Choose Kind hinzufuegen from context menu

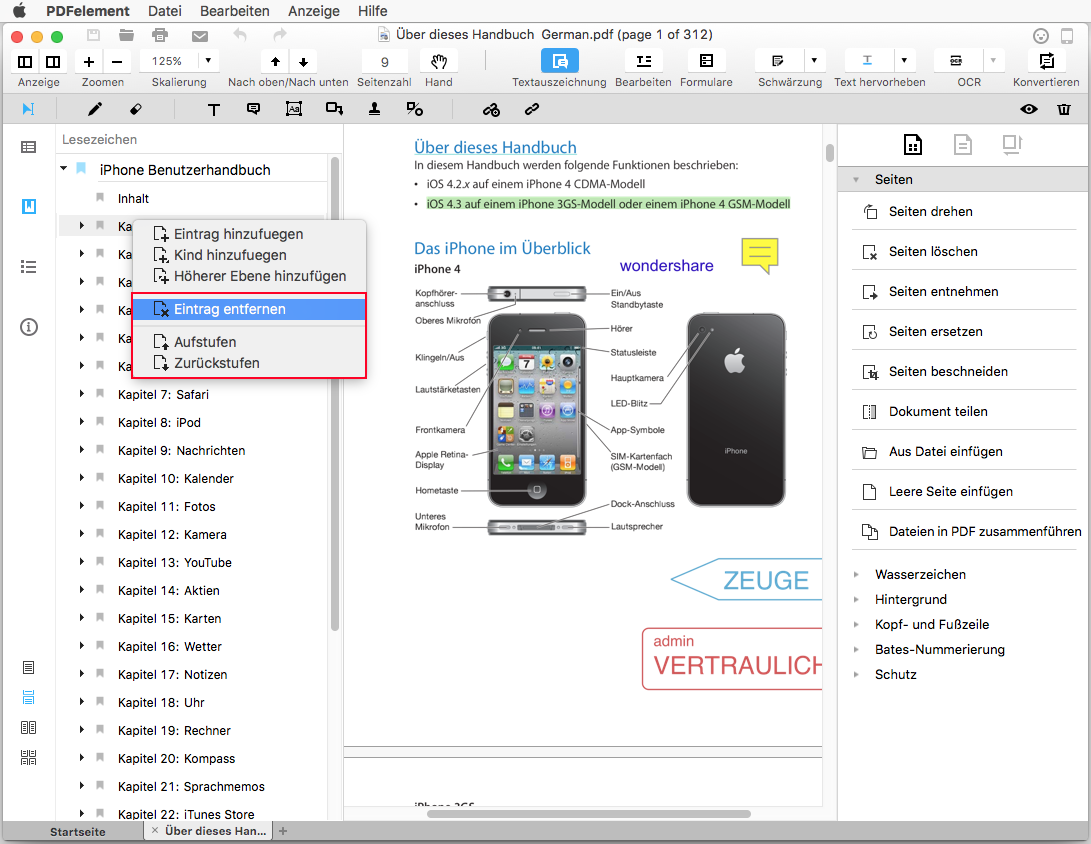pyautogui.click(x=248, y=255)
